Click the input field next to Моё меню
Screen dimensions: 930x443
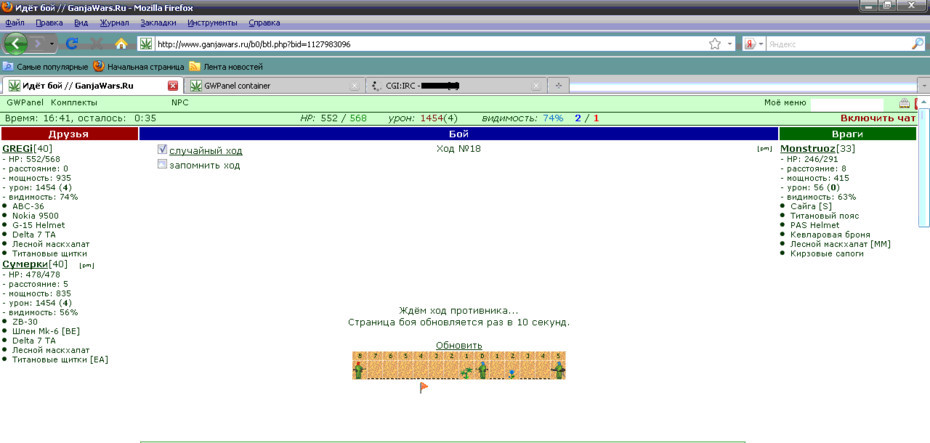point(846,104)
